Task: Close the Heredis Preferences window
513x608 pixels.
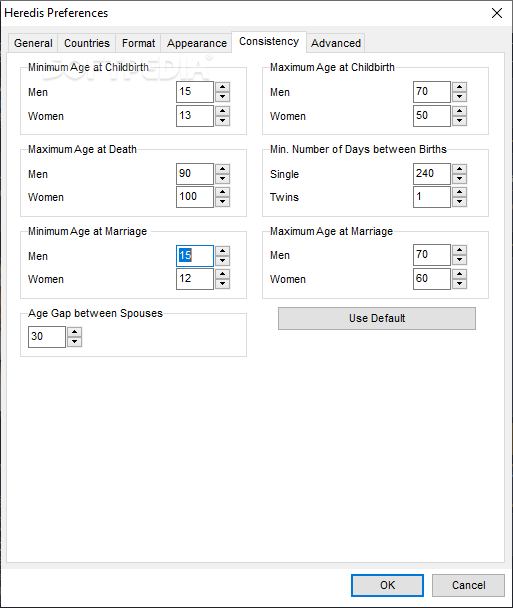Action: coord(497,13)
